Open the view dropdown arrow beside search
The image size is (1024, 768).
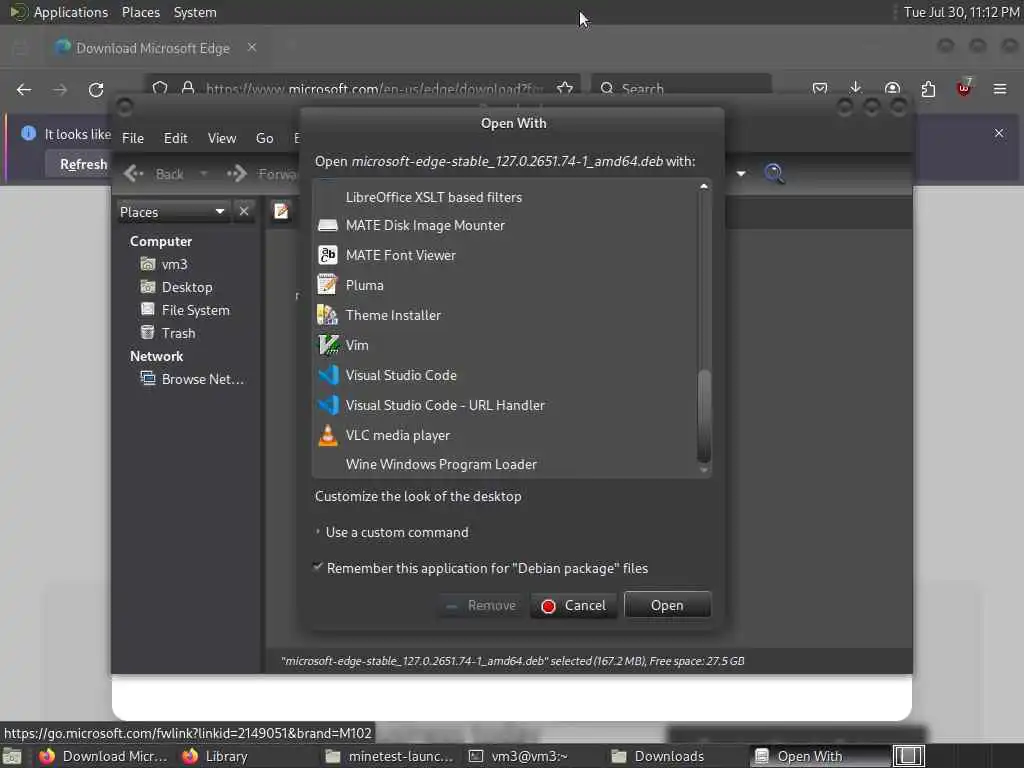[741, 174]
